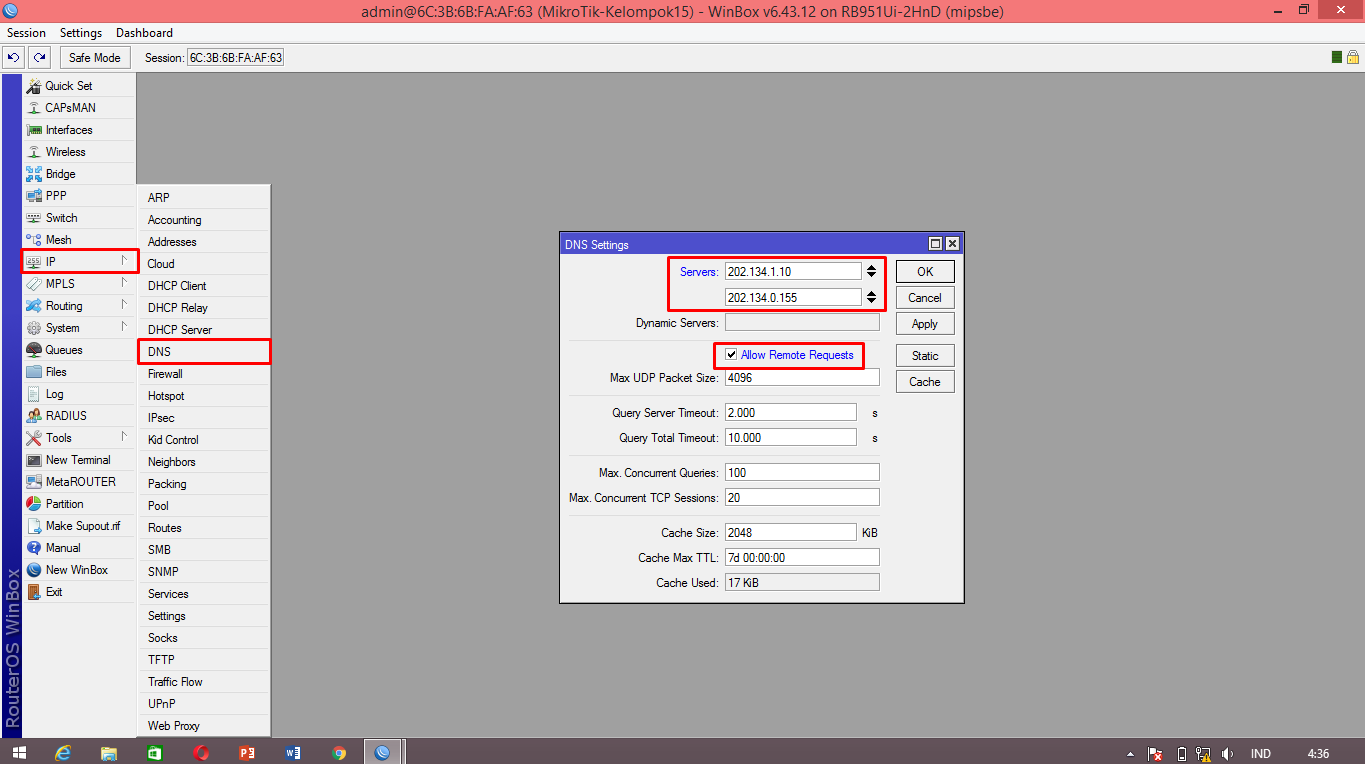Image resolution: width=1365 pixels, height=764 pixels.
Task: Click the Cache Max TTL field
Action: 802,558
